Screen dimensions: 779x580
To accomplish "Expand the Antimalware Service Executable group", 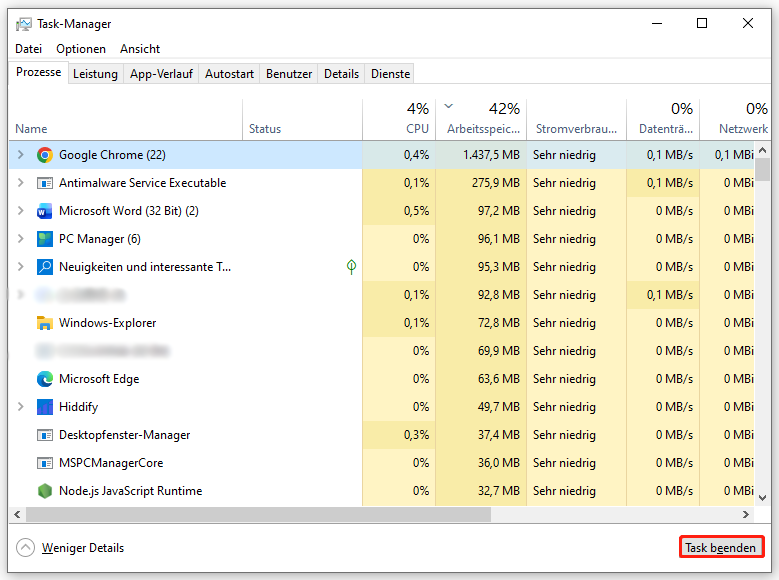I will tap(20, 182).
